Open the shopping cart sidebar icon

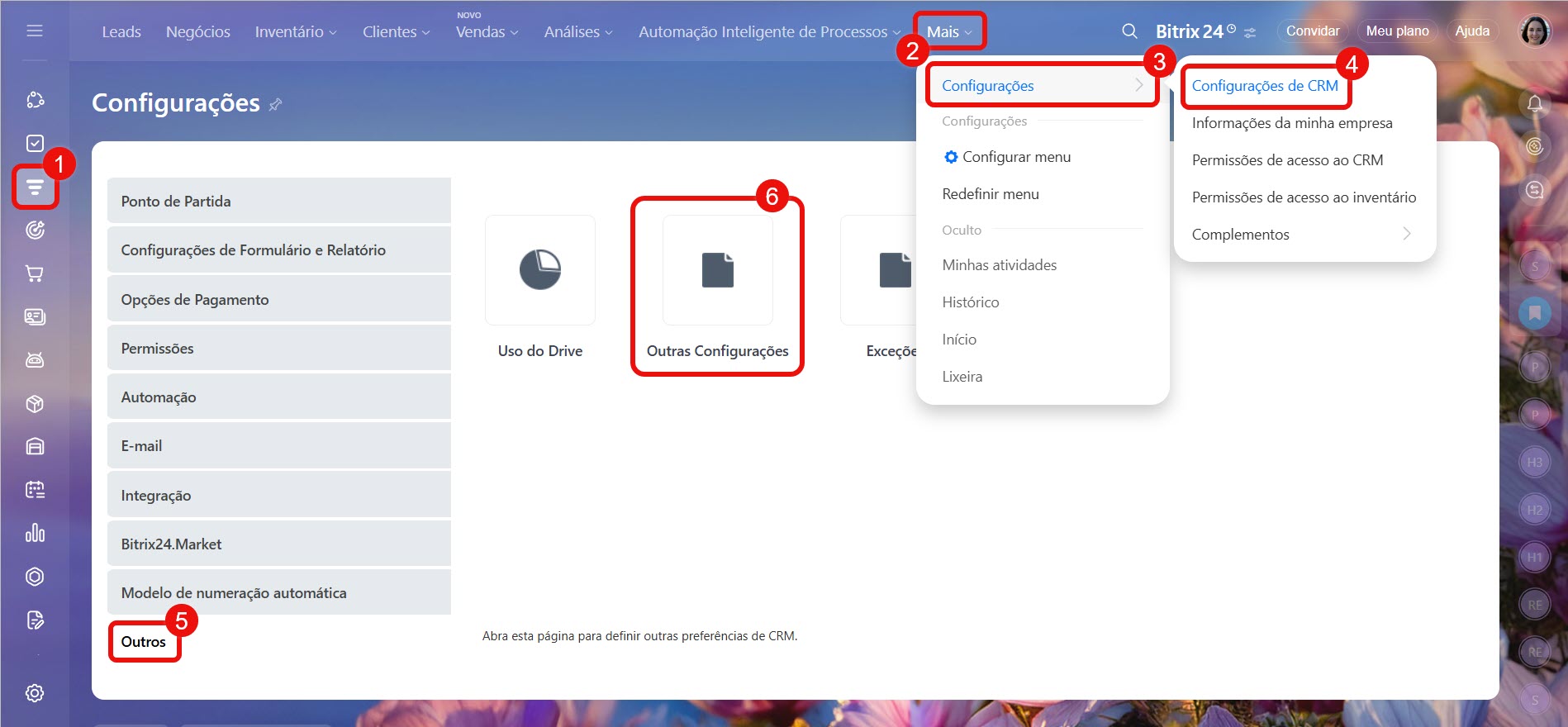pos(35,273)
